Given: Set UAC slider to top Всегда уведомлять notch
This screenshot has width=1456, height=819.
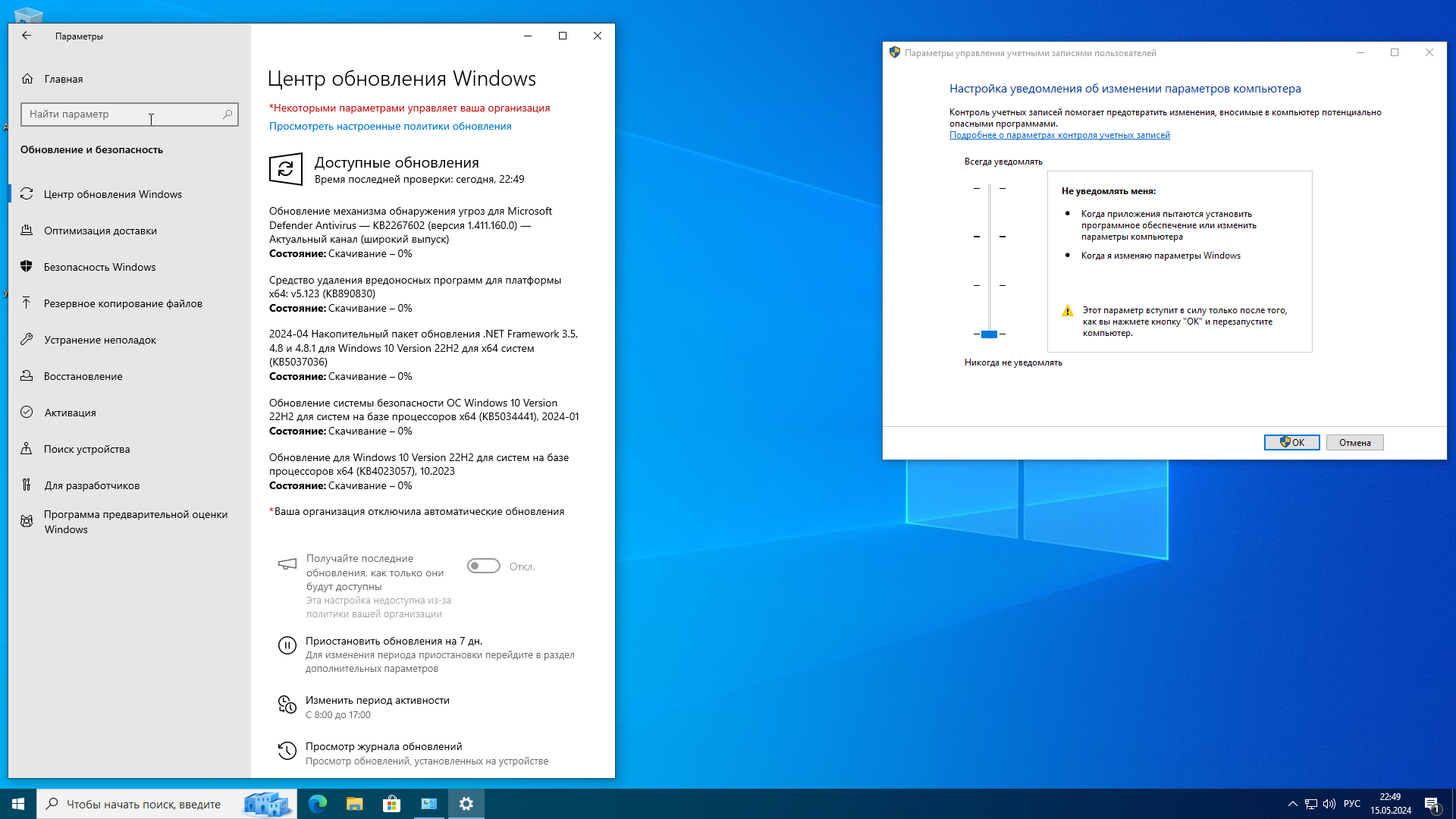Looking at the screenshot, I should [x=989, y=188].
